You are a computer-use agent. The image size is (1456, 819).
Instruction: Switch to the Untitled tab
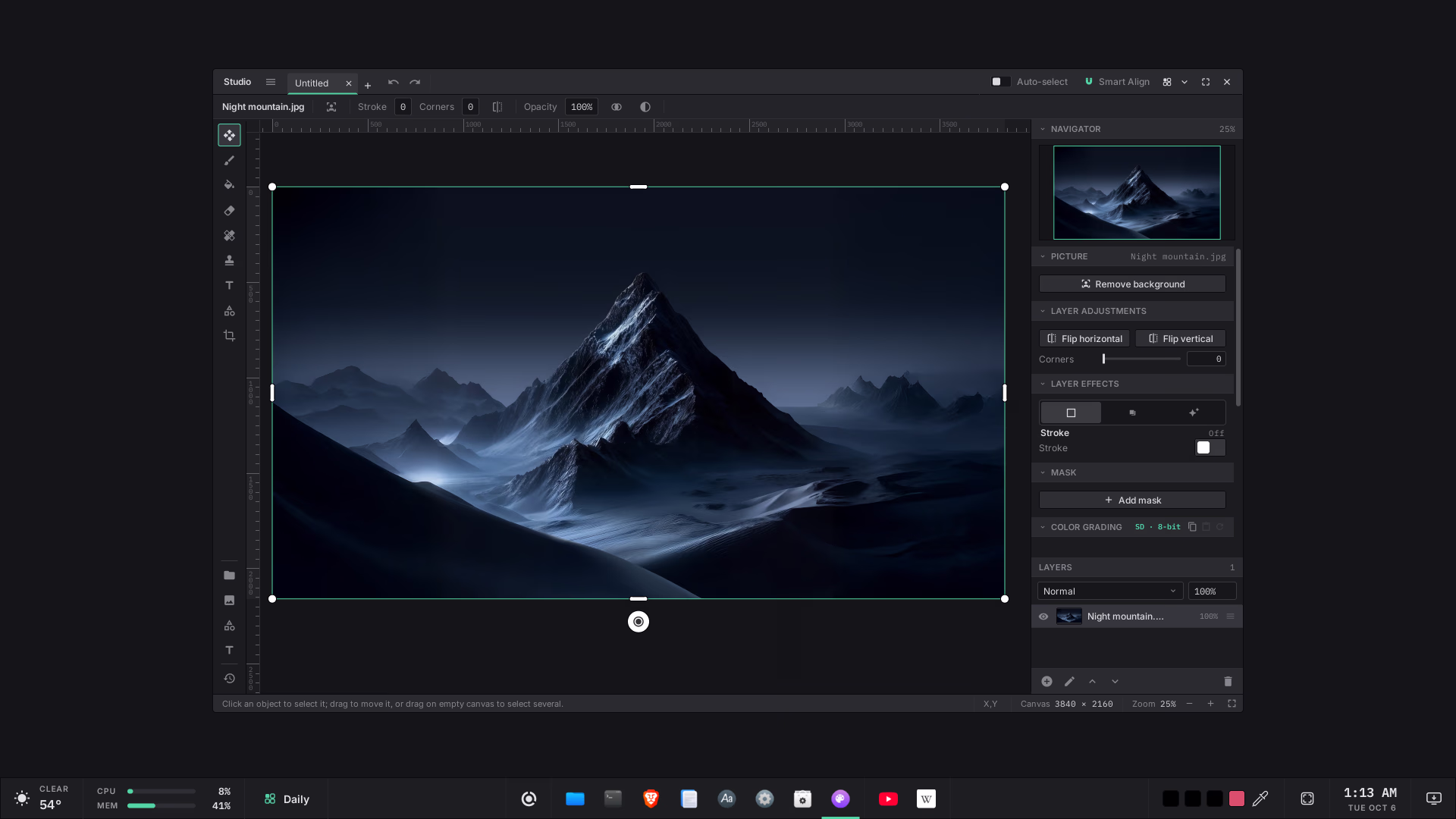pyautogui.click(x=312, y=83)
